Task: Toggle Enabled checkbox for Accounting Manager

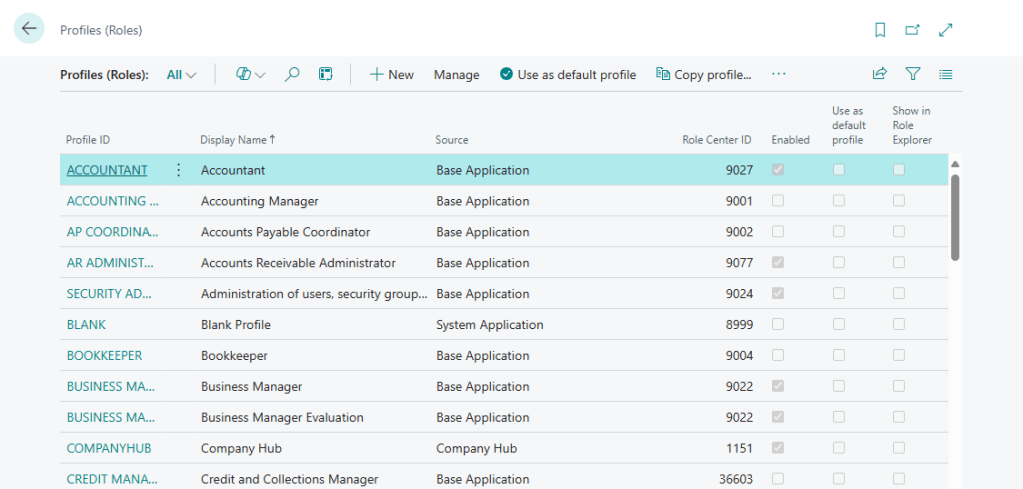Action: pyautogui.click(x=778, y=201)
